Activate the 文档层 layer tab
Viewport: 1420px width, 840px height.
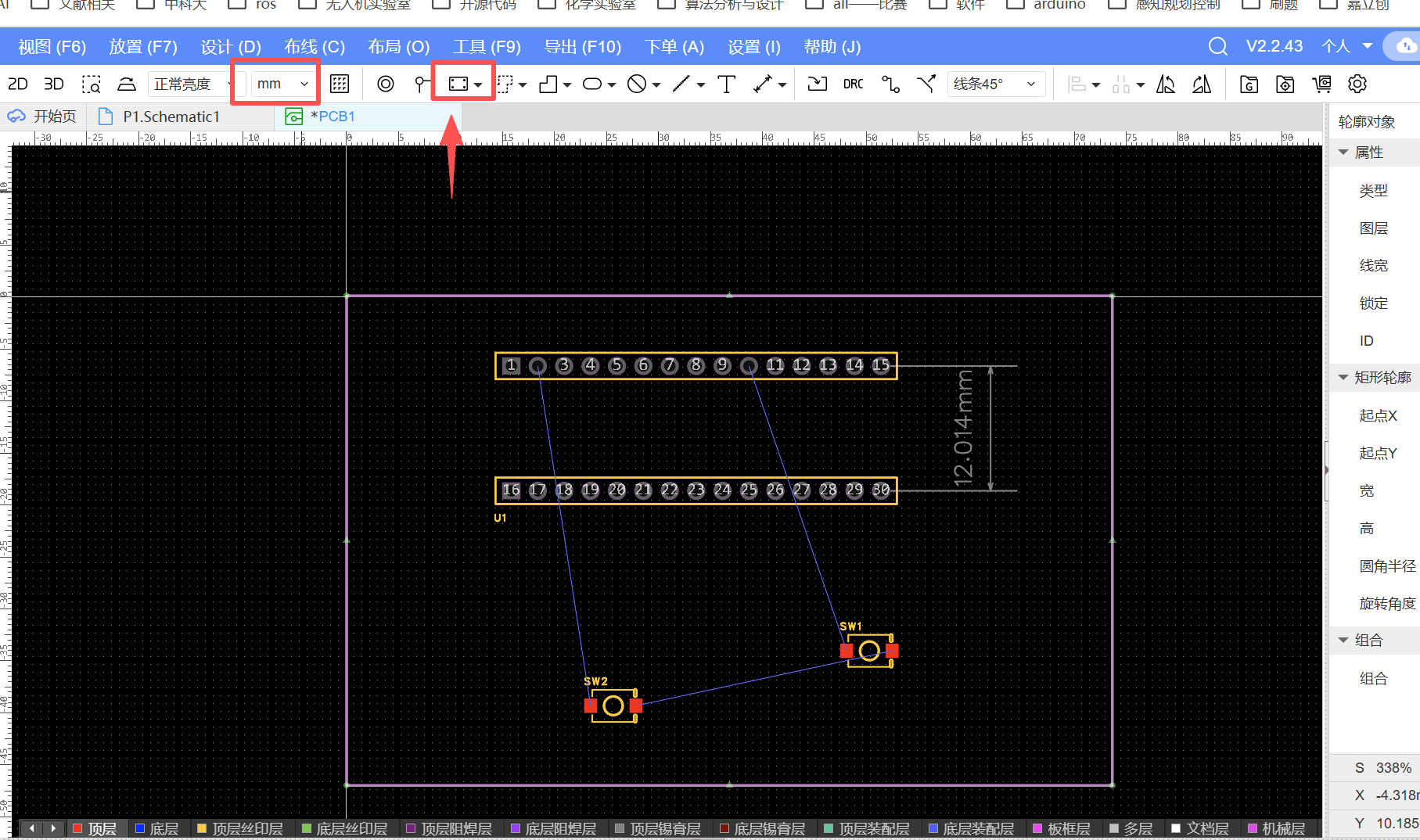coord(1200,828)
